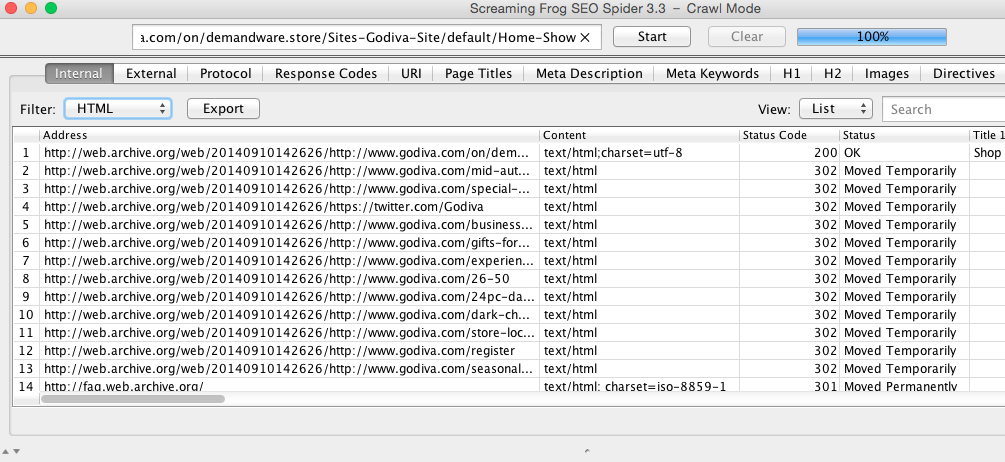Click the charset=iso-8859-1 content cell
Screen dimensions: 1005x462
click(640, 385)
